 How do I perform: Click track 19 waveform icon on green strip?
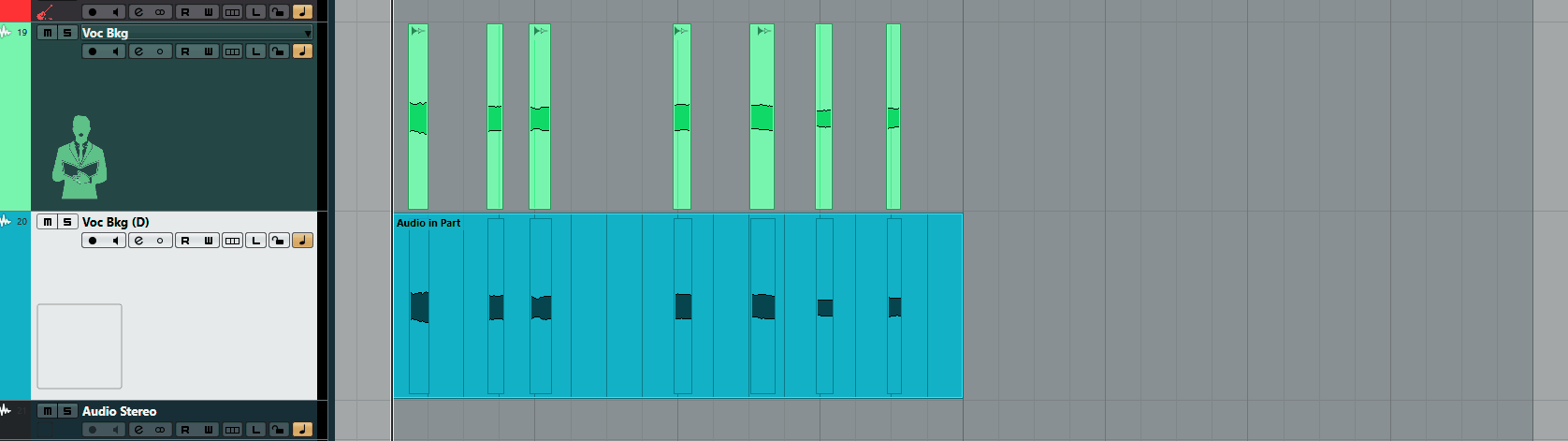click(7, 33)
